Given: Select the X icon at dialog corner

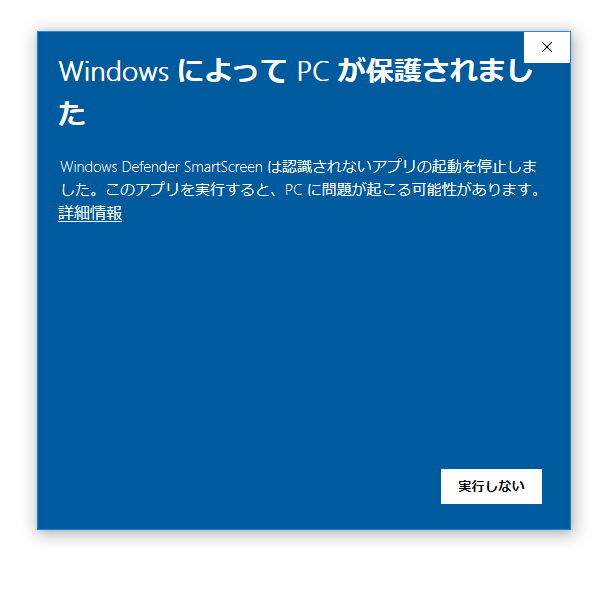Looking at the screenshot, I should click(547, 47).
